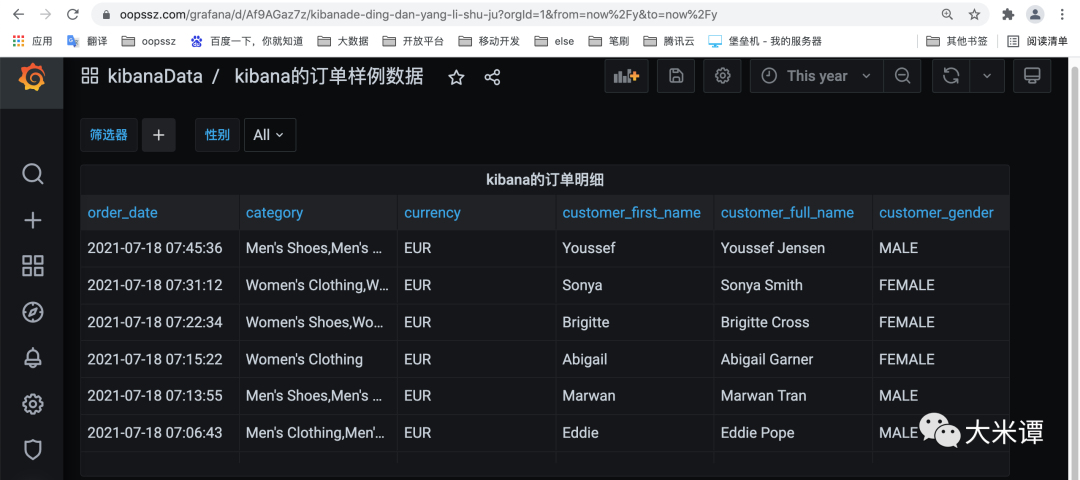Refresh the dashboard
1080x480 pixels.
[x=951, y=76]
